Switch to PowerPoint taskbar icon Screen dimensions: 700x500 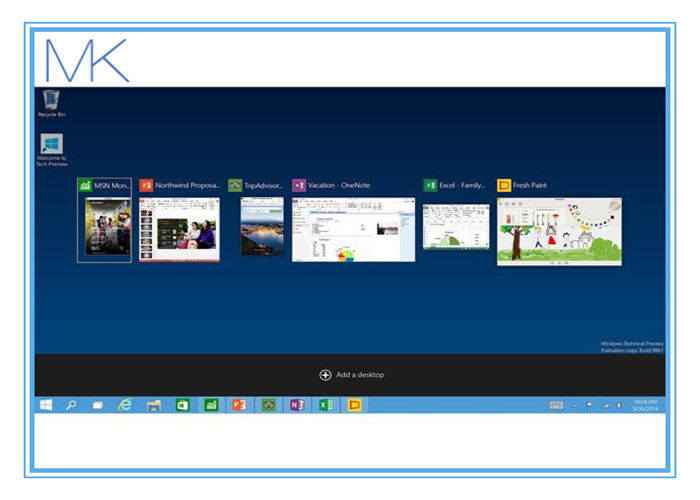click(x=239, y=405)
